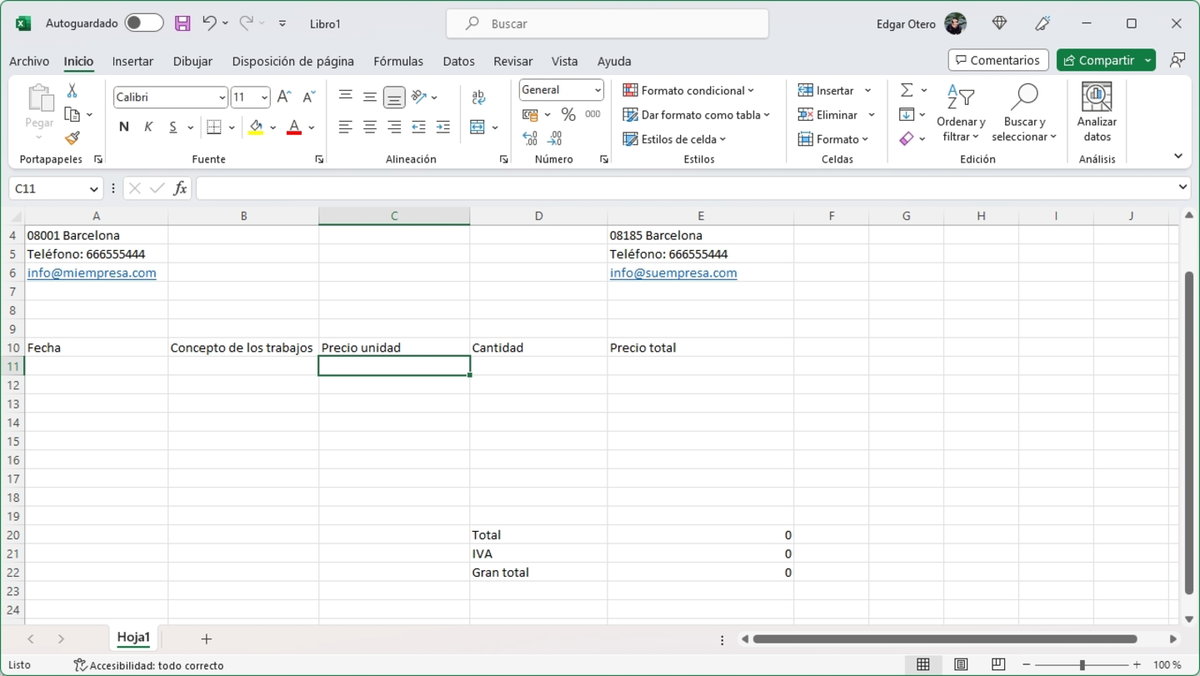Click the Wrap Text icon

(479, 97)
